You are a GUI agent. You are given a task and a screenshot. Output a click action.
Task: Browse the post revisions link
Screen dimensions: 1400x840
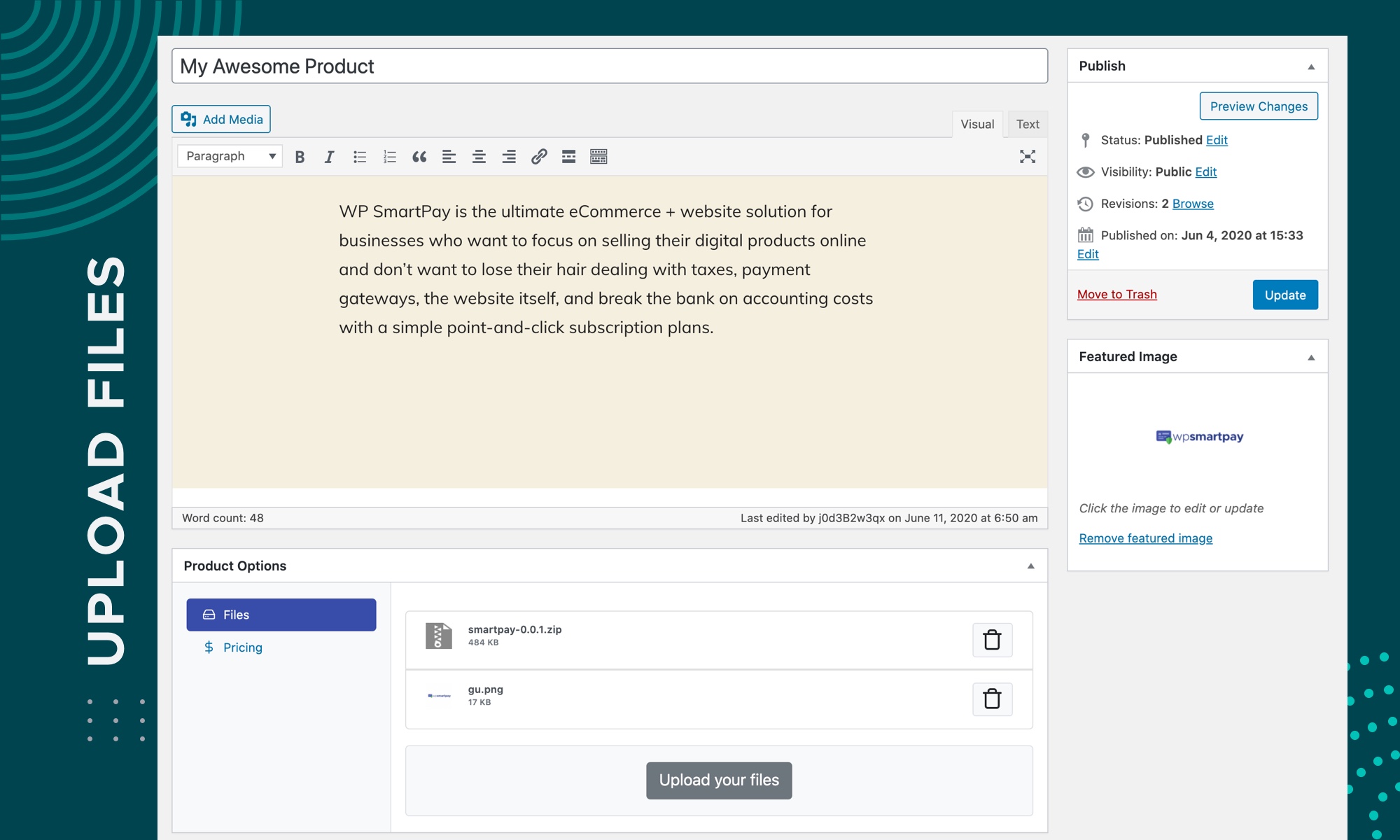(x=1192, y=204)
